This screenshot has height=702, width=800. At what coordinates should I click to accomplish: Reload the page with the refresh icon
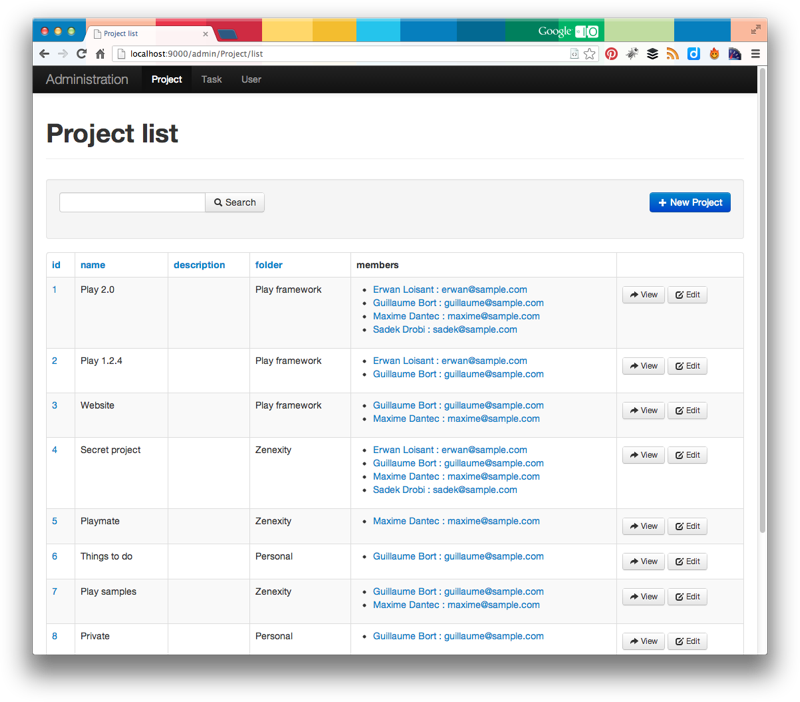81,54
